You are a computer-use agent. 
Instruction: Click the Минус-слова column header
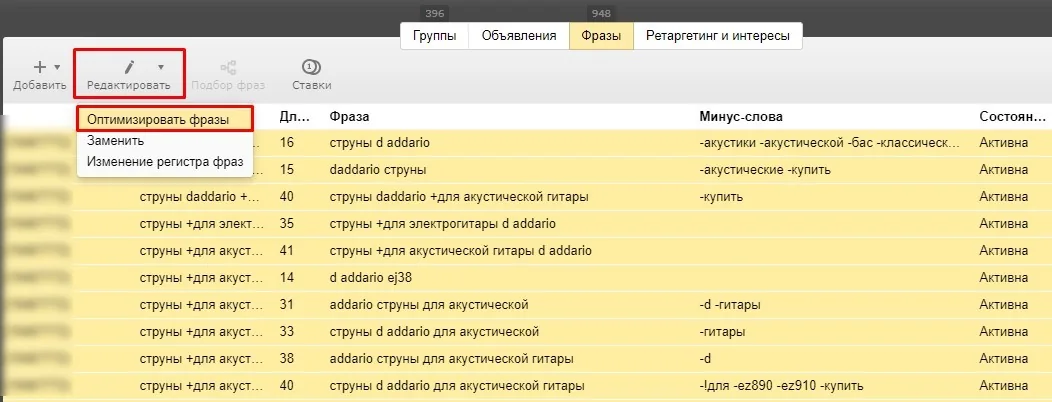(x=741, y=117)
